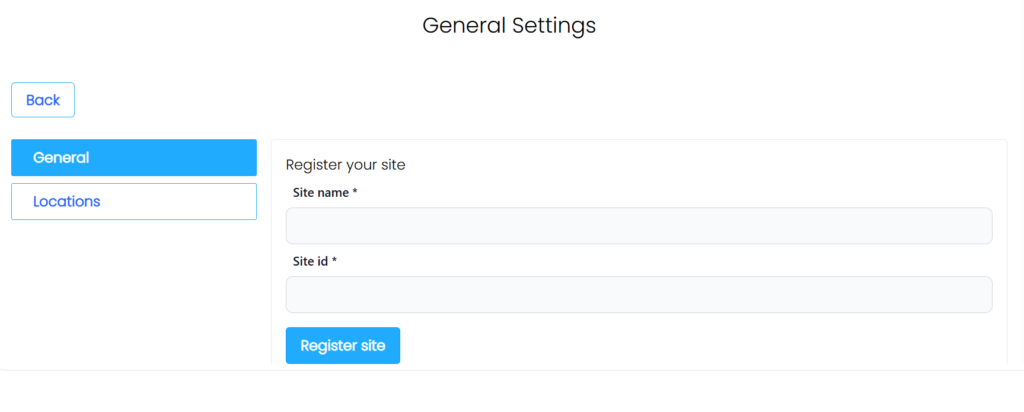Focus the Site name text field
This screenshot has height=412, width=1024.
(639, 226)
